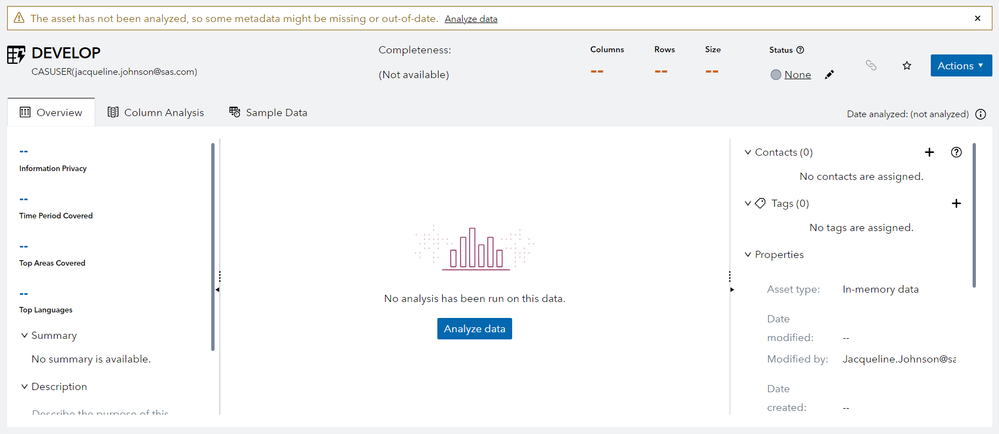Collapse the Tags section

(x=747, y=203)
